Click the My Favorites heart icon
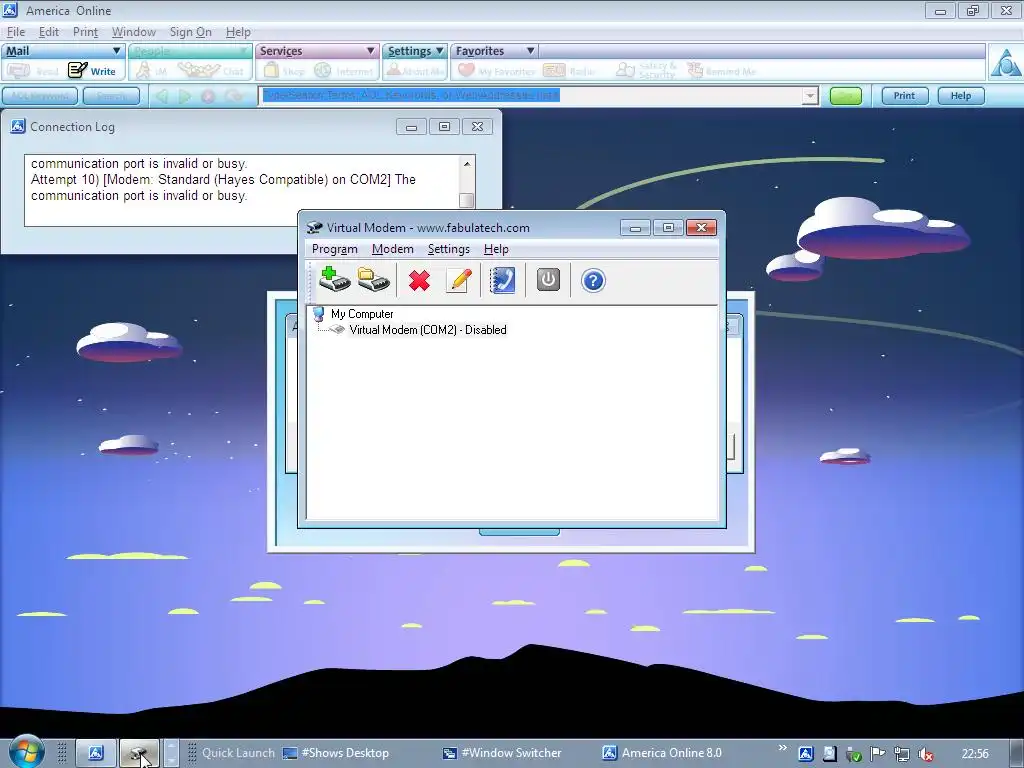1024x768 pixels. tap(496, 71)
